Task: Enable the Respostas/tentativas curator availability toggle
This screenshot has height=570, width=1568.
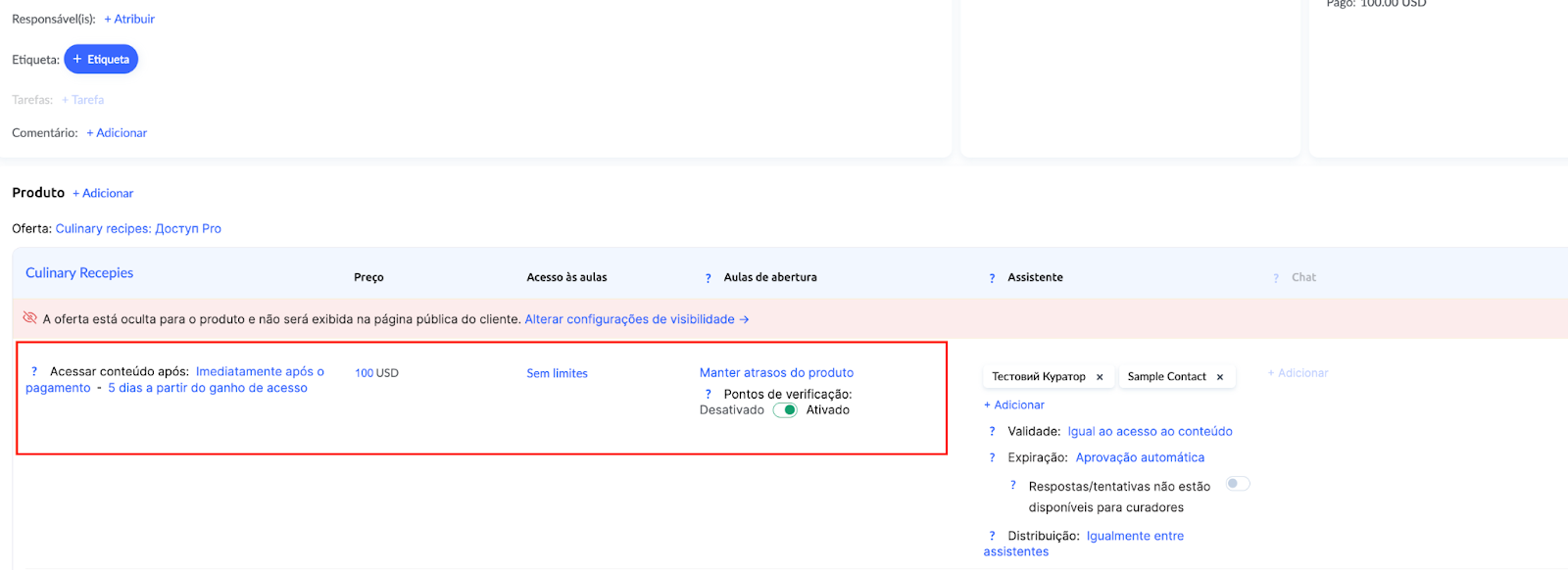Action: click(1238, 484)
